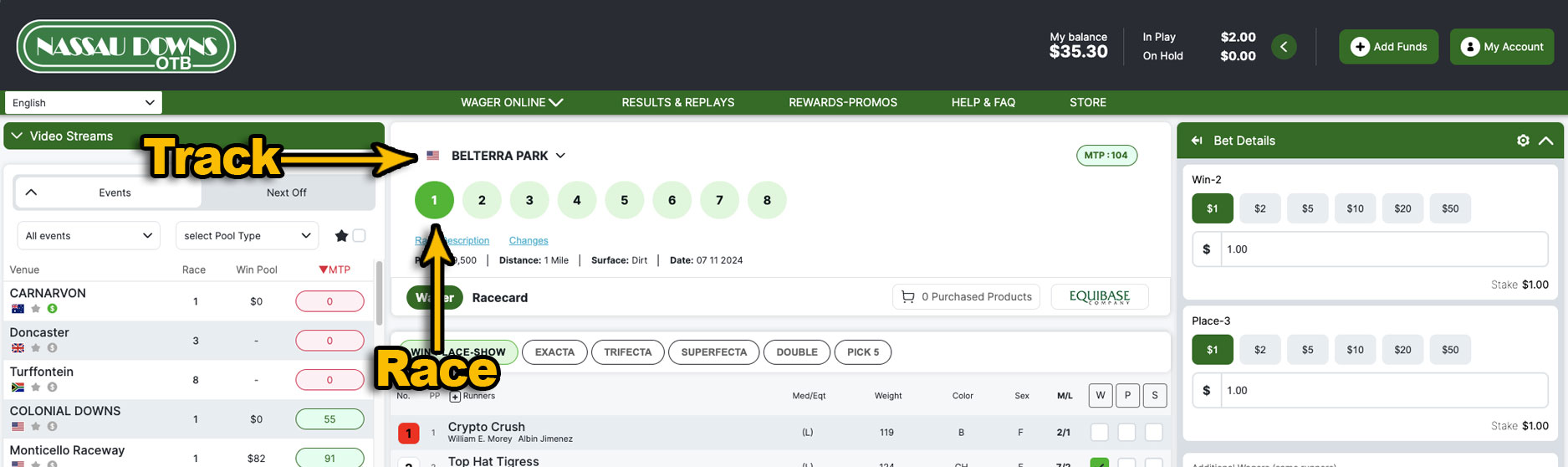Screen dimensions: 1568x467
Task: Expand Runners details plus icon
Action: point(455,397)
